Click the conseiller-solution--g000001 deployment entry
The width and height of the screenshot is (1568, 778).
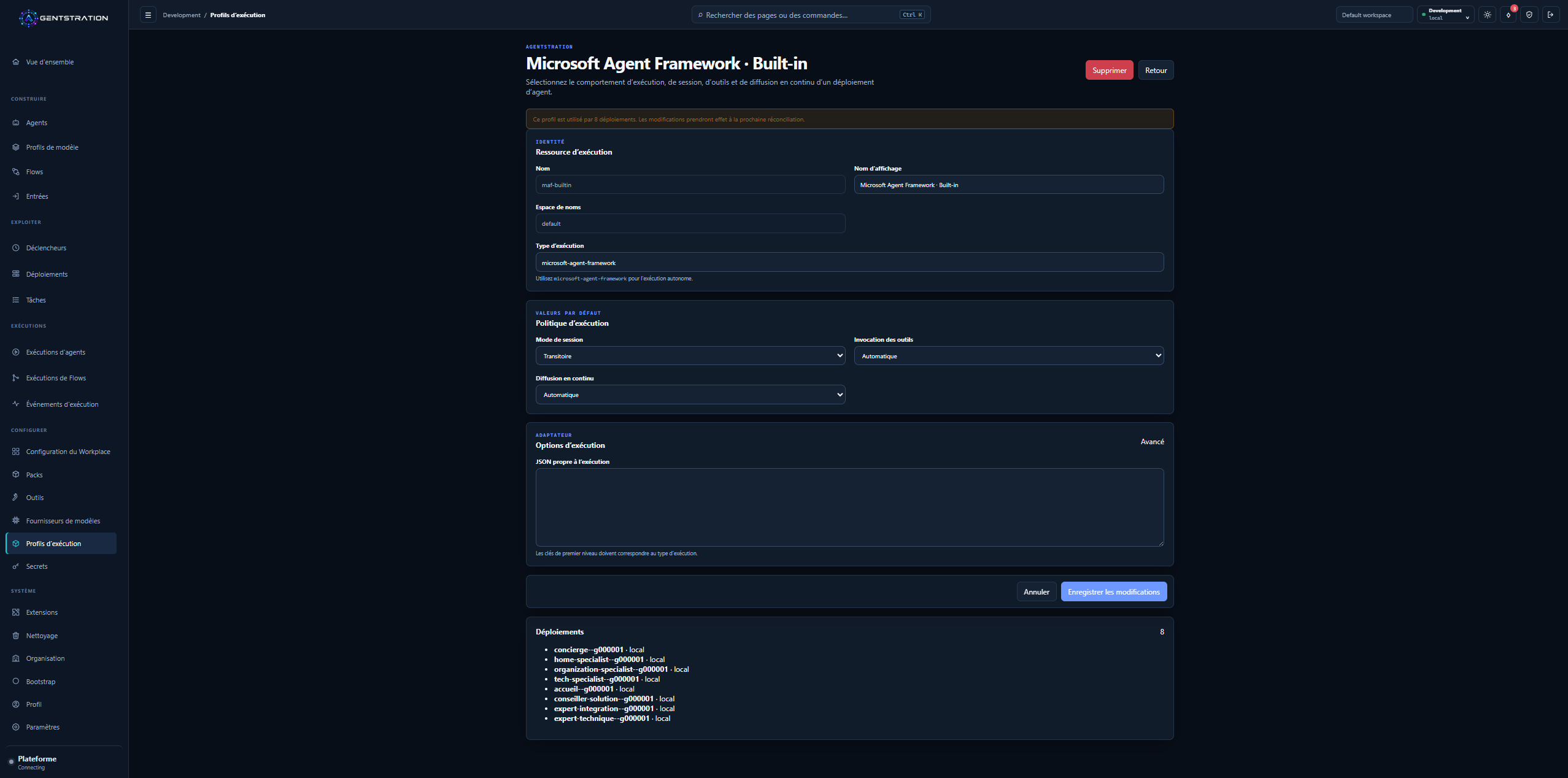614,699
